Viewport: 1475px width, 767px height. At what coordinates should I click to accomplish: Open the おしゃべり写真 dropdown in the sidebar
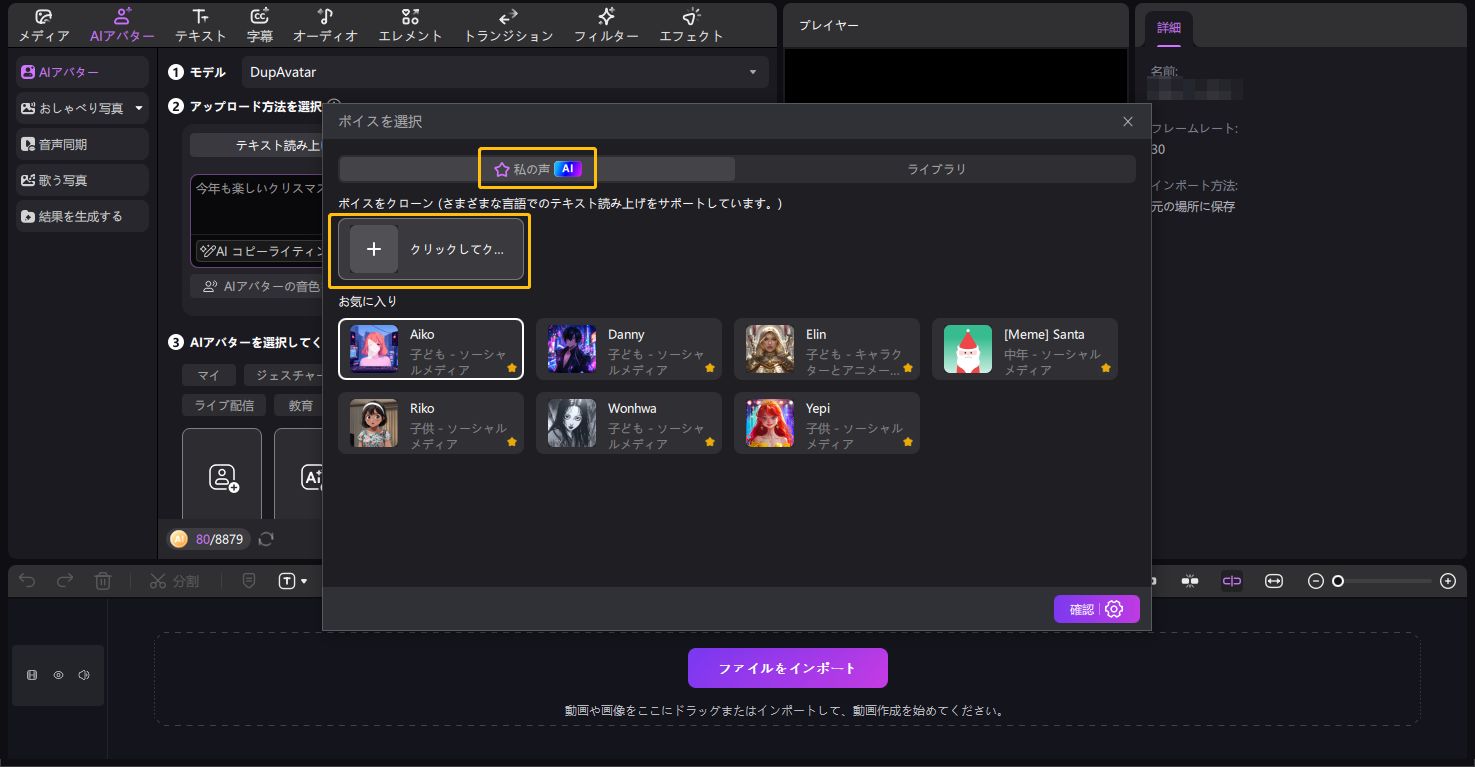click(140, 108)
